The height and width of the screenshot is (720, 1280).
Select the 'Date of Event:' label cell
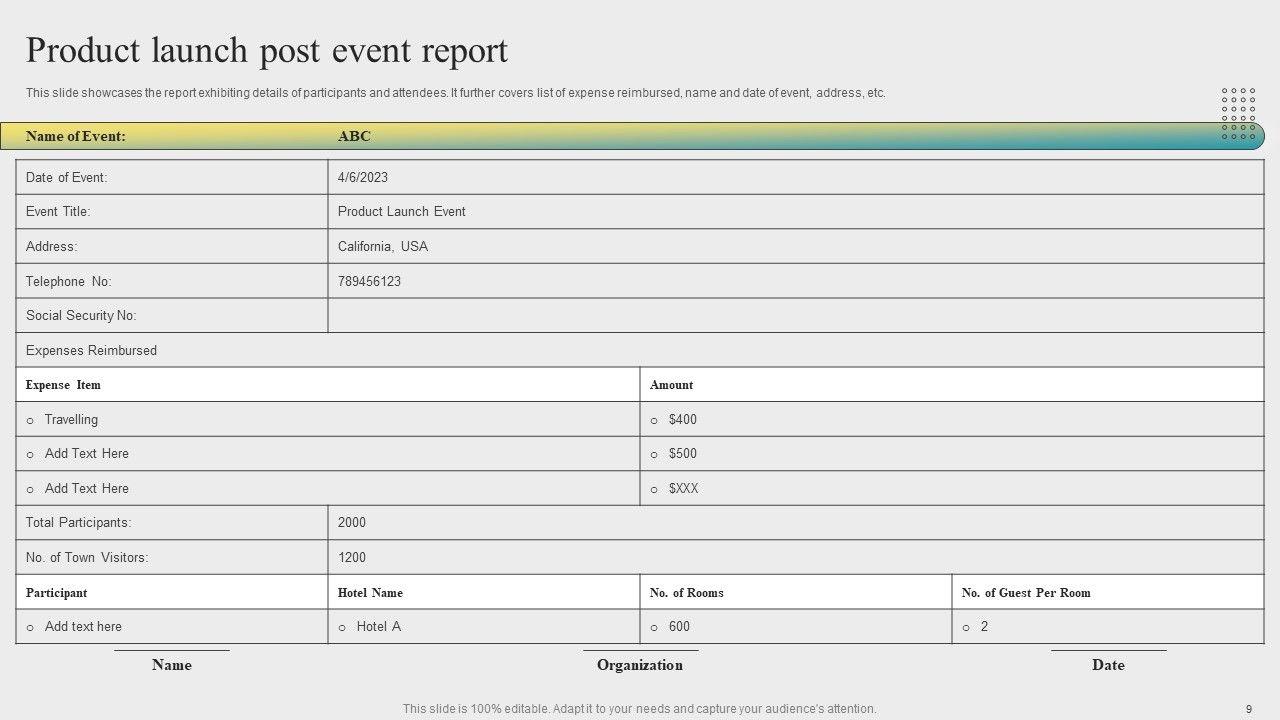click(x=172, y=177)
